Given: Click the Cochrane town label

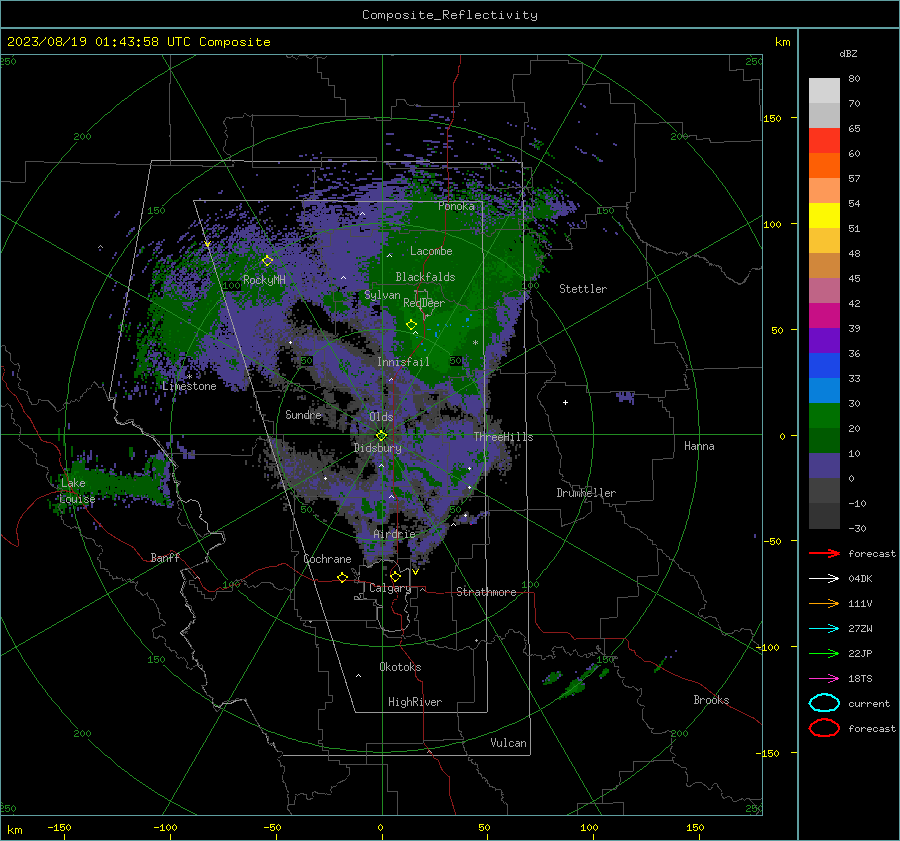Looking at the screenshot, I should pos(327,559).
